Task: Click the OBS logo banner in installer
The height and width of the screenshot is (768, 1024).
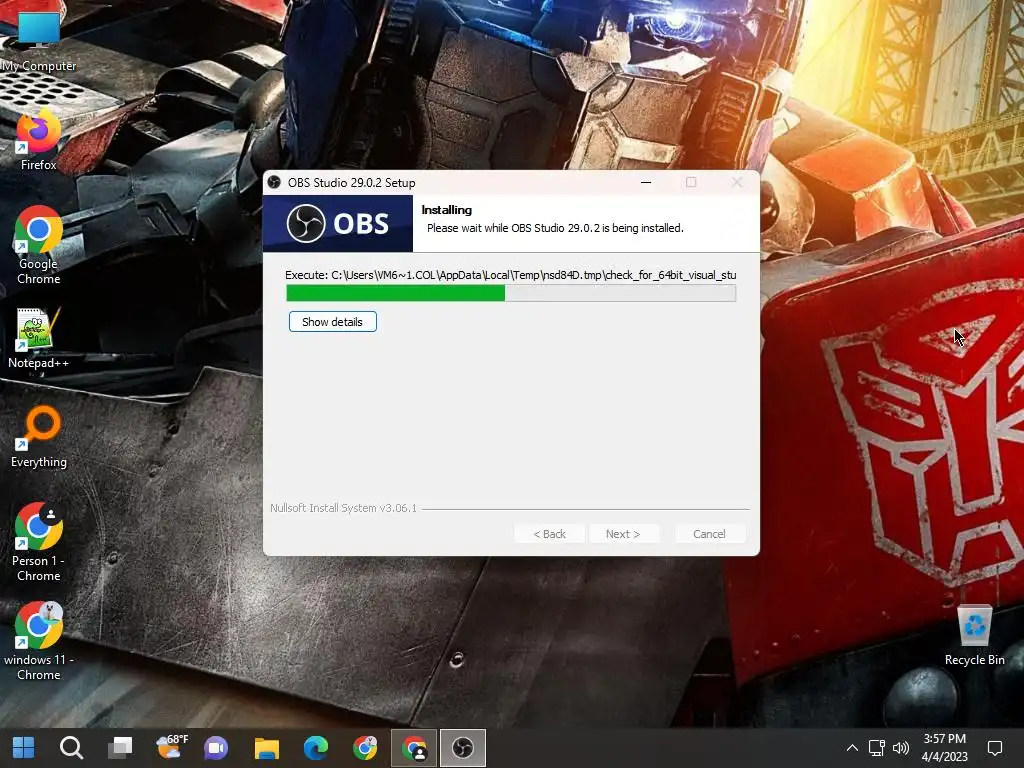Action: pyautogui.click(x=338, y=223)
